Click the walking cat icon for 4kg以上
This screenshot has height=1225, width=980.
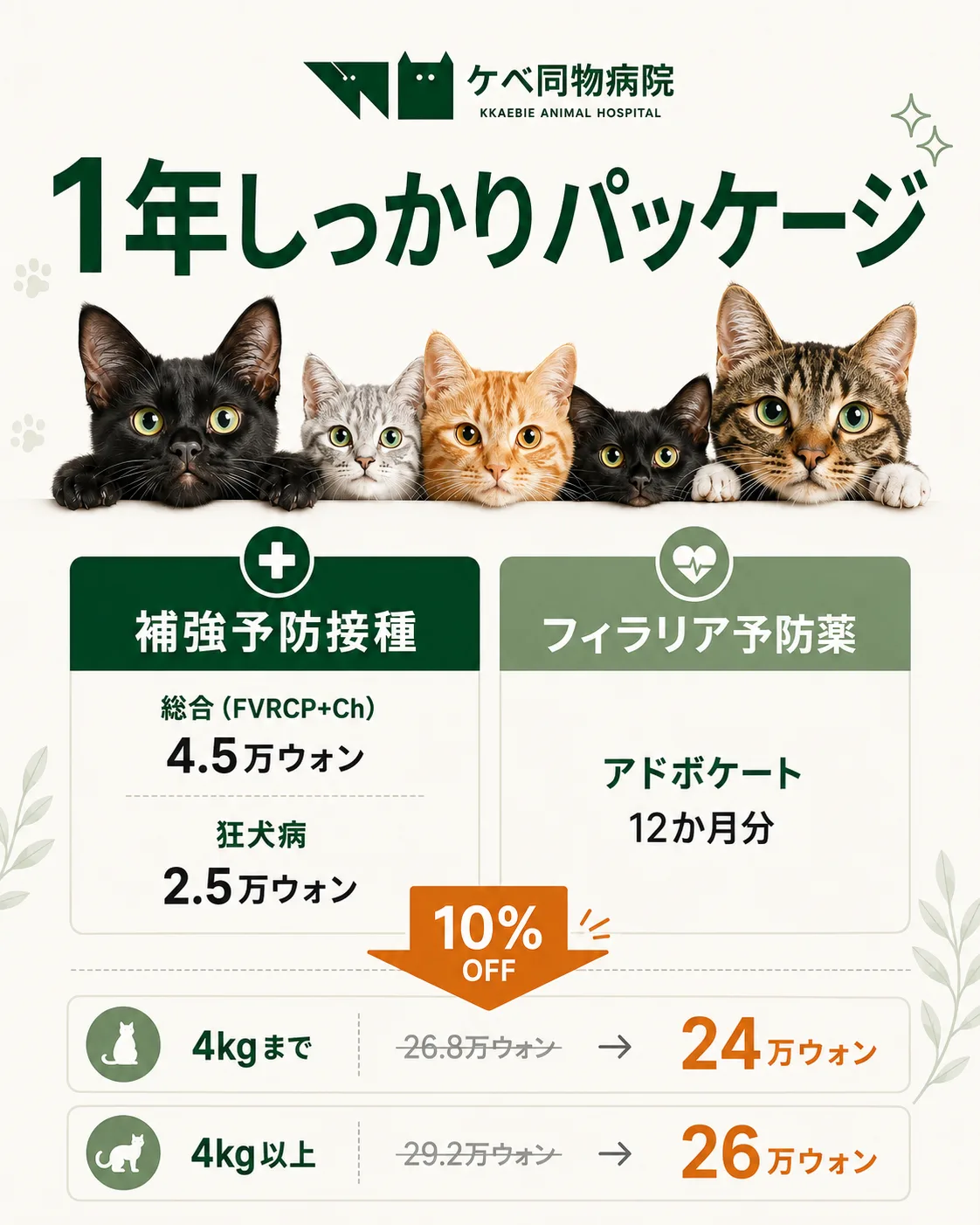click(x=123, y=1152)
